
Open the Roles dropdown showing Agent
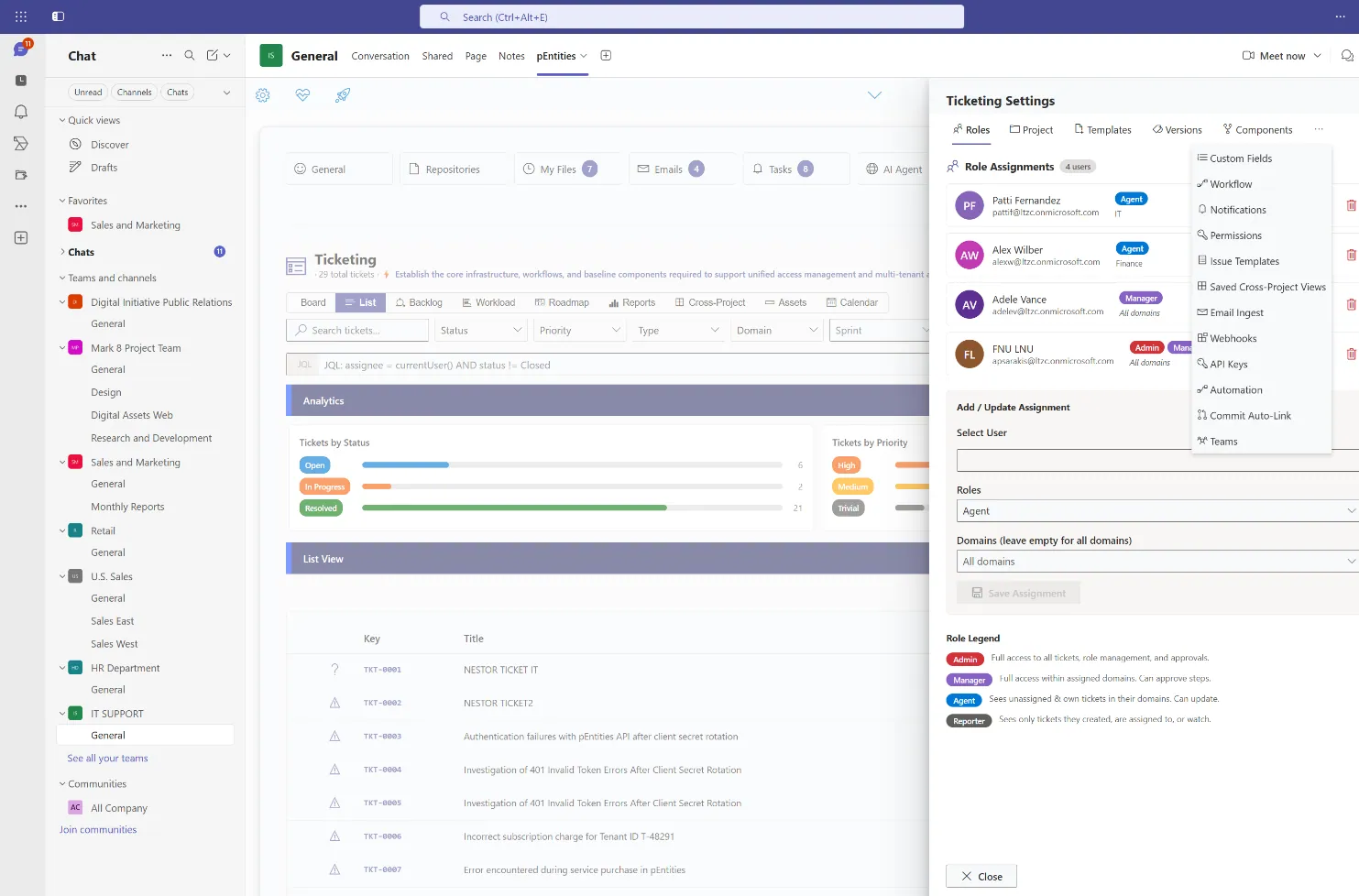click(1157, 511)
